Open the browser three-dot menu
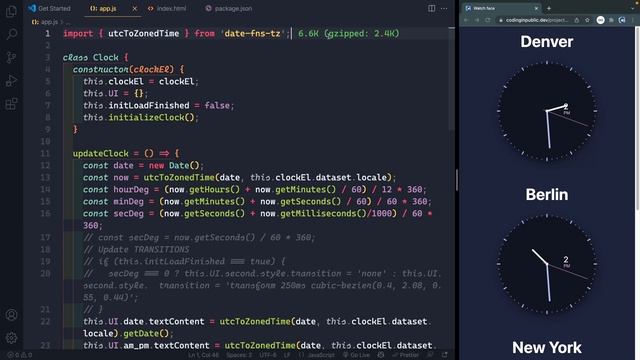The image size is (640, 360). click(633, 20)
